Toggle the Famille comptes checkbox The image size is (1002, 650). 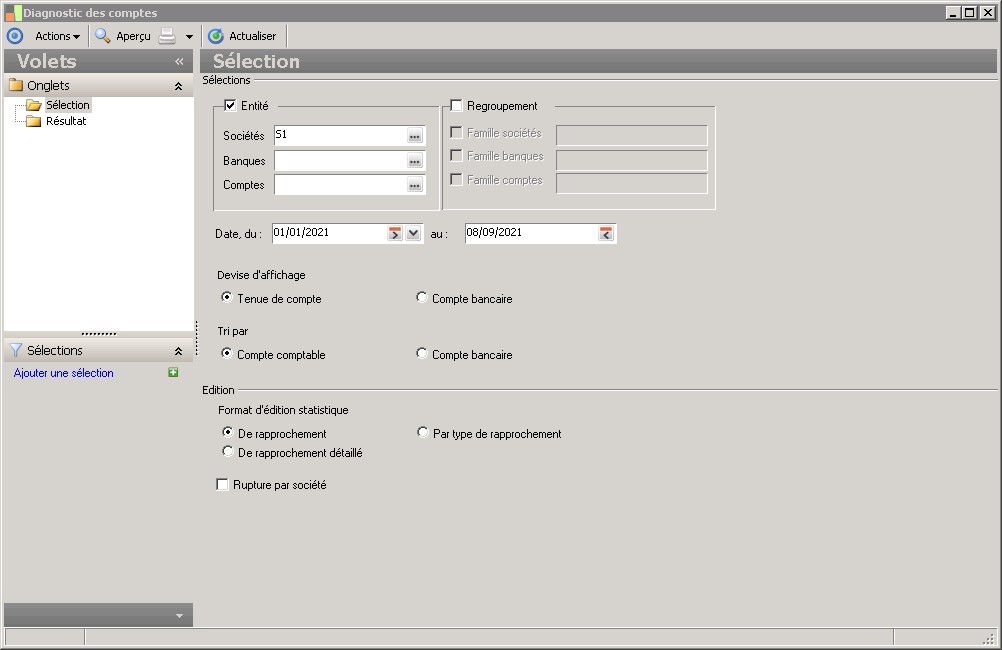pyautogui.click(x=456, y=180)
